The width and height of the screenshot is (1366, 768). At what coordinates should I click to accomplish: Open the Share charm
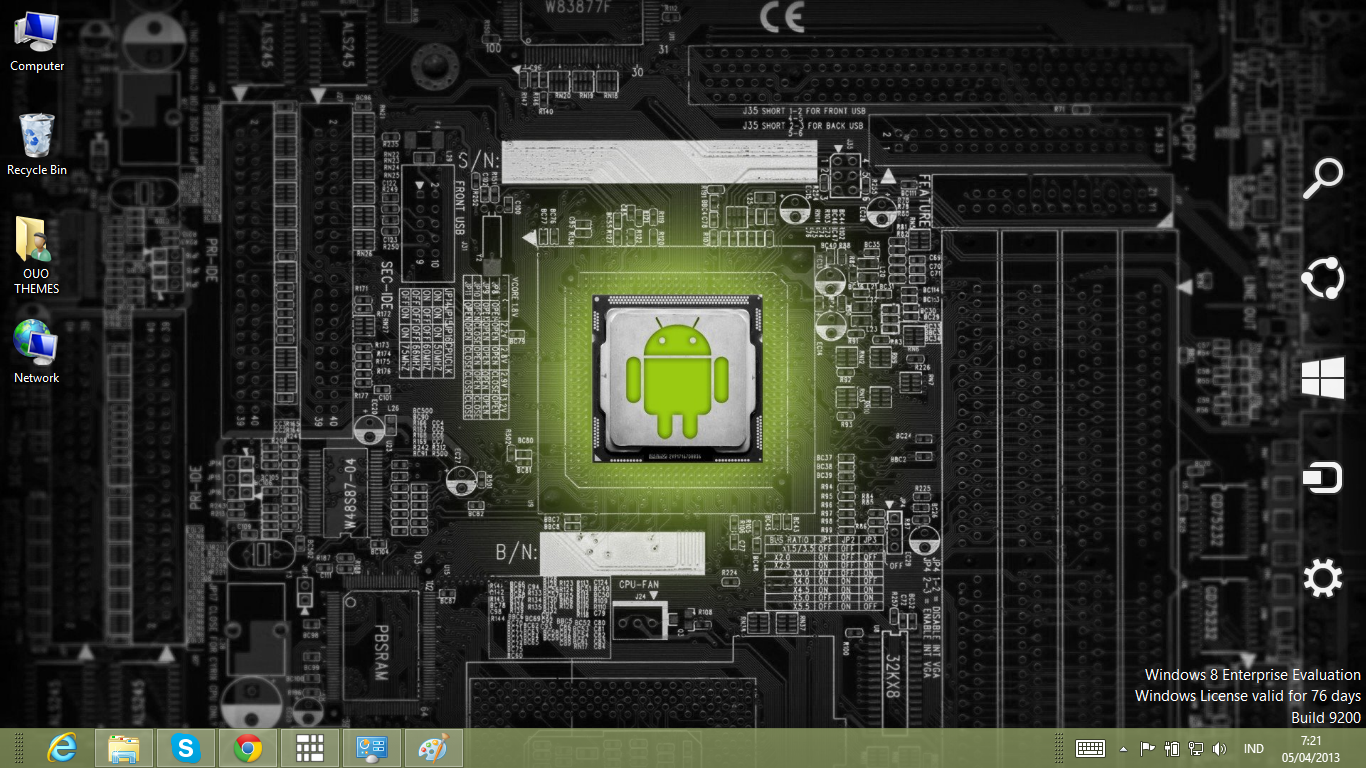[x=1323, y=278]
